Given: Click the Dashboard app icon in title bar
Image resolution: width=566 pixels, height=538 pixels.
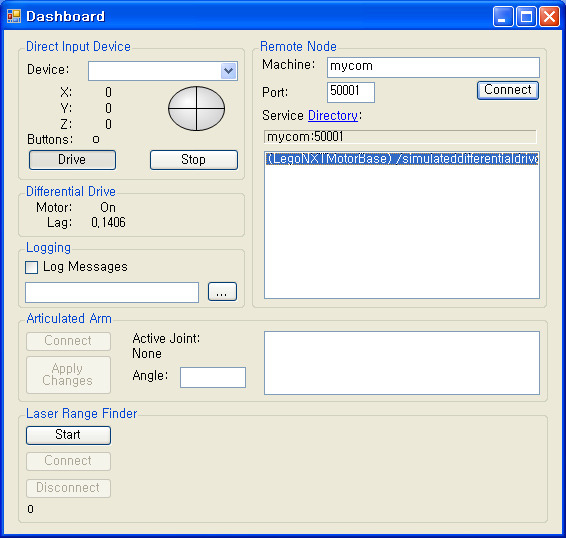Looking at the screenshot, I should [14, 16].
